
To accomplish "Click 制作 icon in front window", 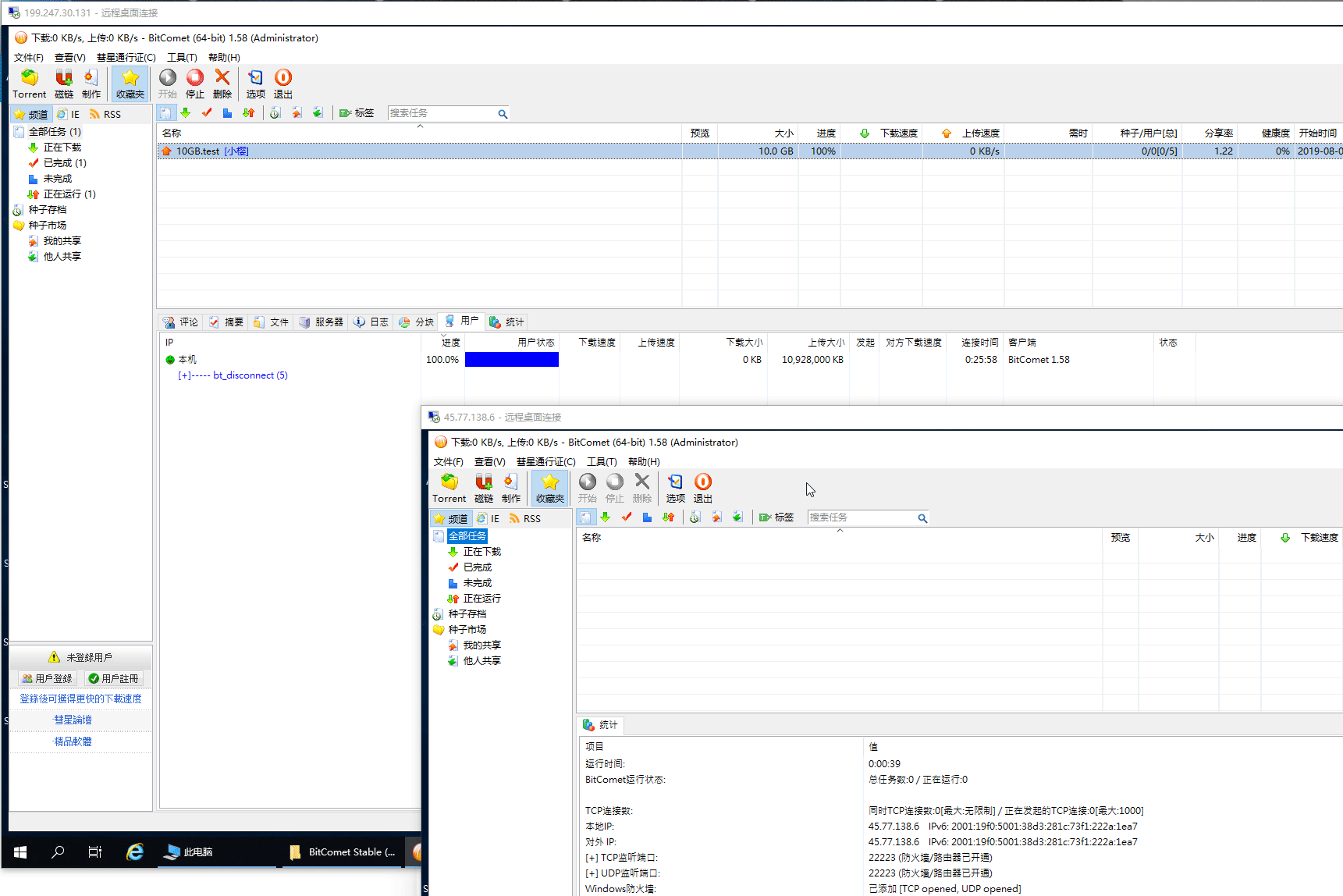I will pyautogui.click(x=511, y=488).
